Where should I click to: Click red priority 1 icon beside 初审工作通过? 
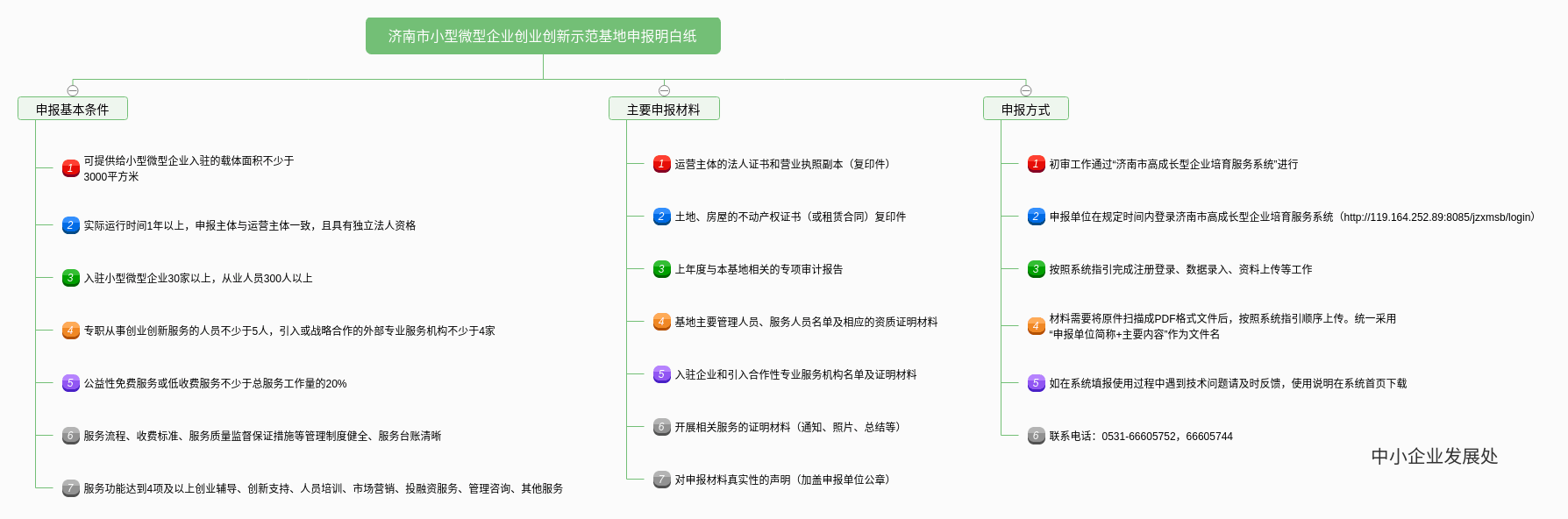1037,164
